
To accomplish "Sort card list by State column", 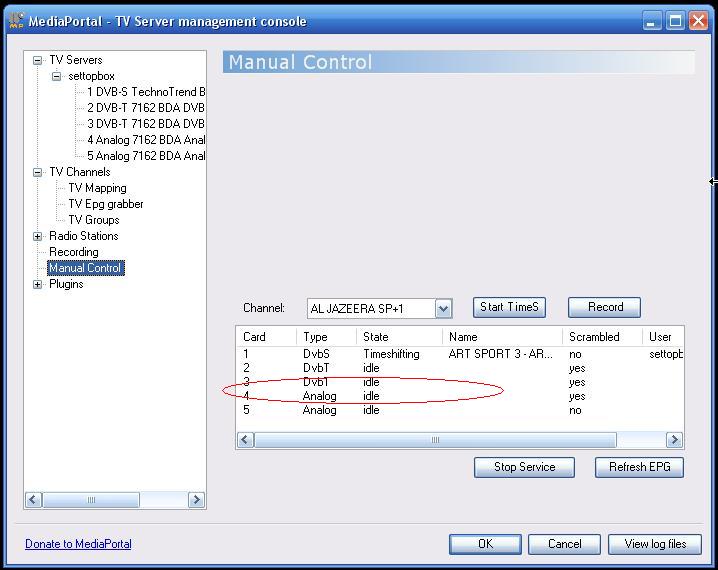I will pos(399,337).
